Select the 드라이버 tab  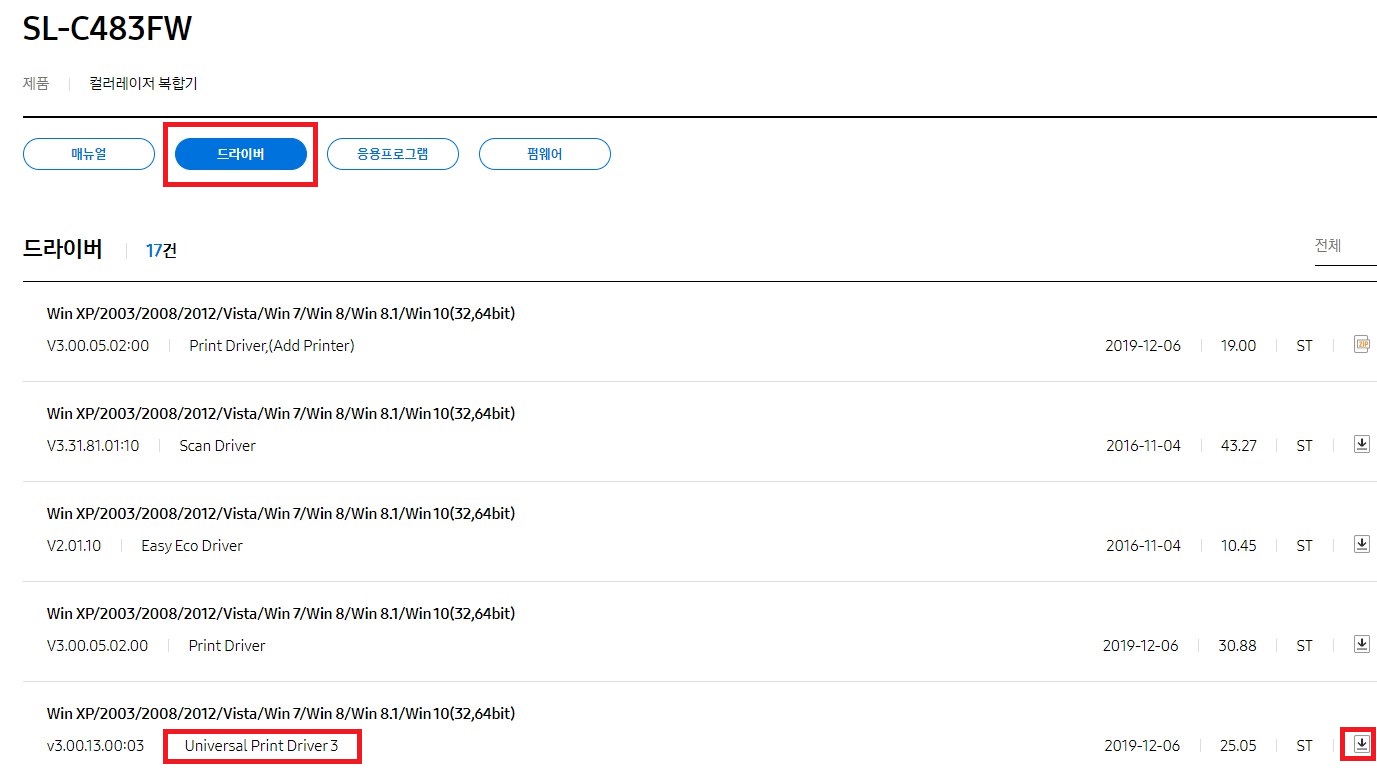(241, 154)
